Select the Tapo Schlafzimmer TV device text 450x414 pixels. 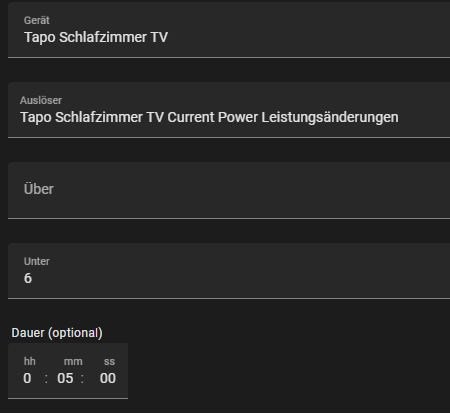click(x=96, y=37)
